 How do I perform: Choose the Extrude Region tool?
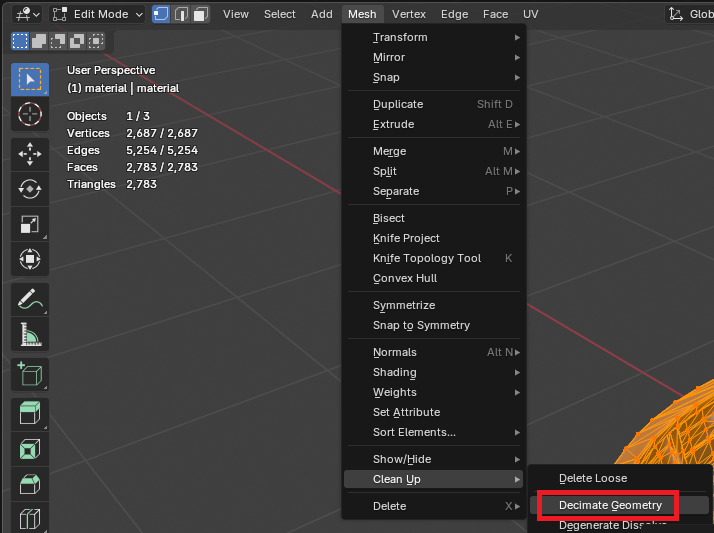pyautogui.click(x=30, y=414)
